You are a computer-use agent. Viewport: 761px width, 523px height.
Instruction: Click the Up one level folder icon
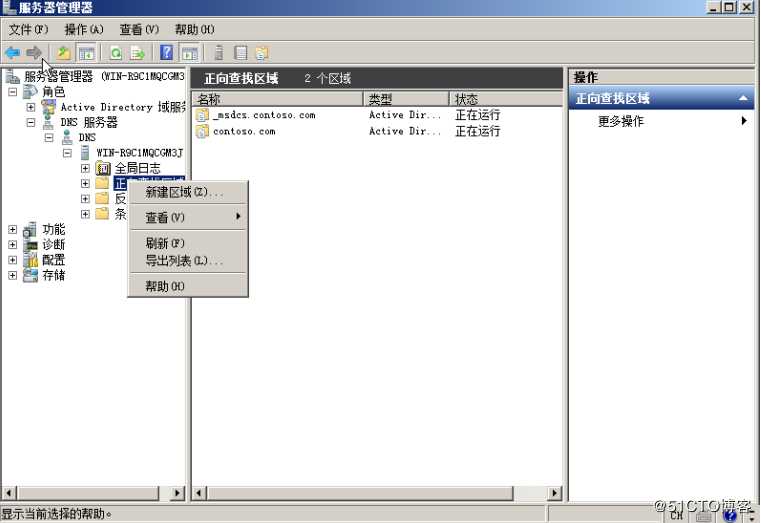64,52
